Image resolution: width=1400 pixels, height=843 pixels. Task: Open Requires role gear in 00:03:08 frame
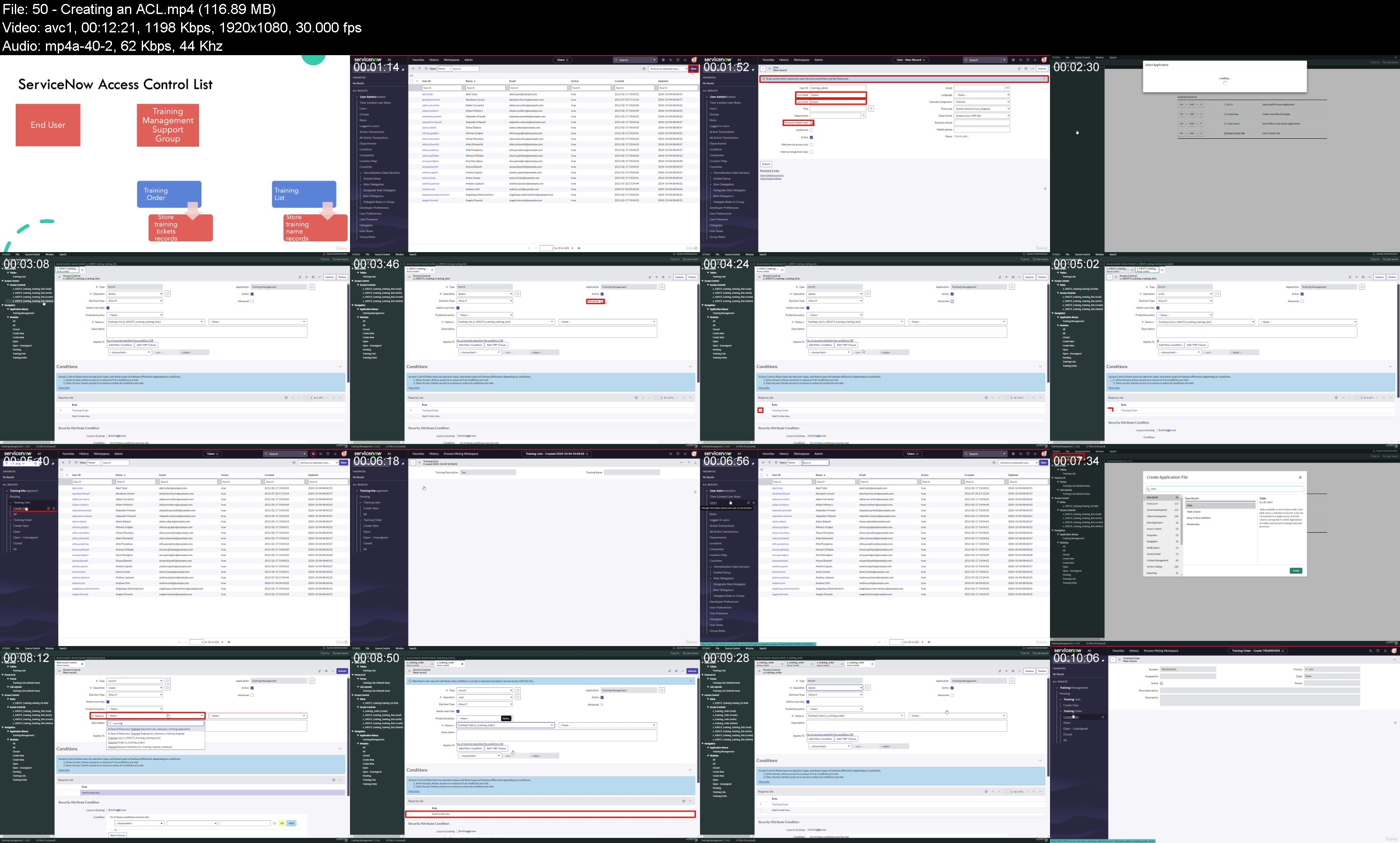(286, 397)
